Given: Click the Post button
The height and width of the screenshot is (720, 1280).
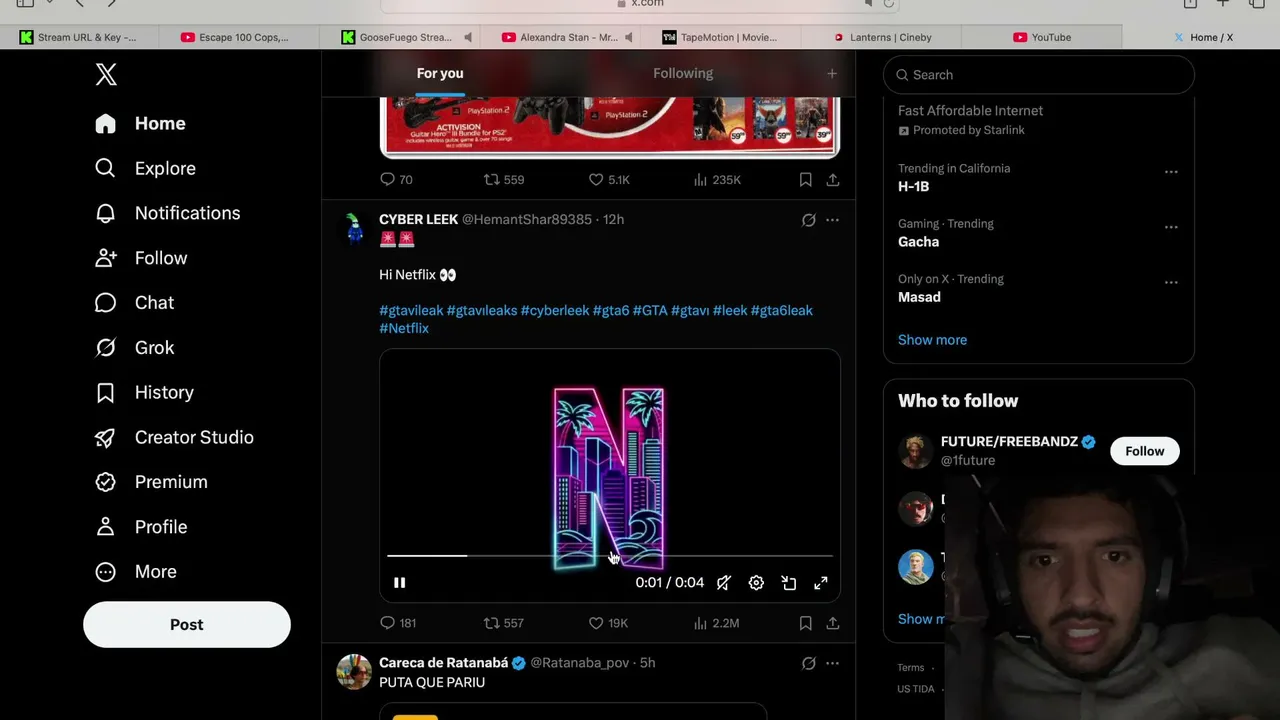Looking at the screenshot, I should pos(187,625).
